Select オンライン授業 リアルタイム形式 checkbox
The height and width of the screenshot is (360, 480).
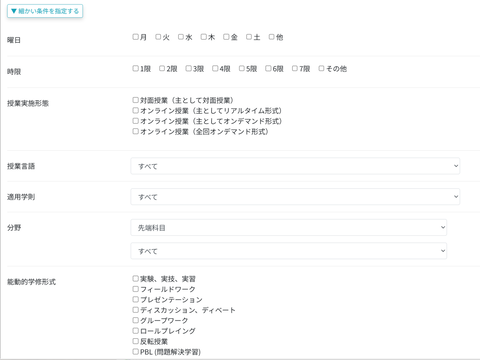tap(135, 110)
